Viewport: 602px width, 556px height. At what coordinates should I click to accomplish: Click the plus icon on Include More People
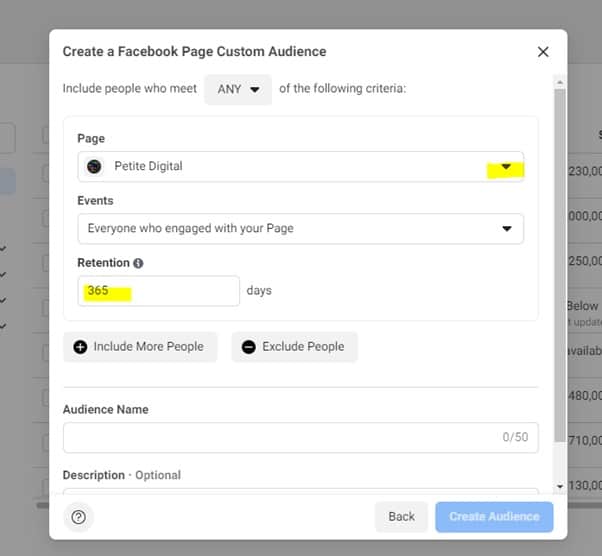click(x=80, y=347)
